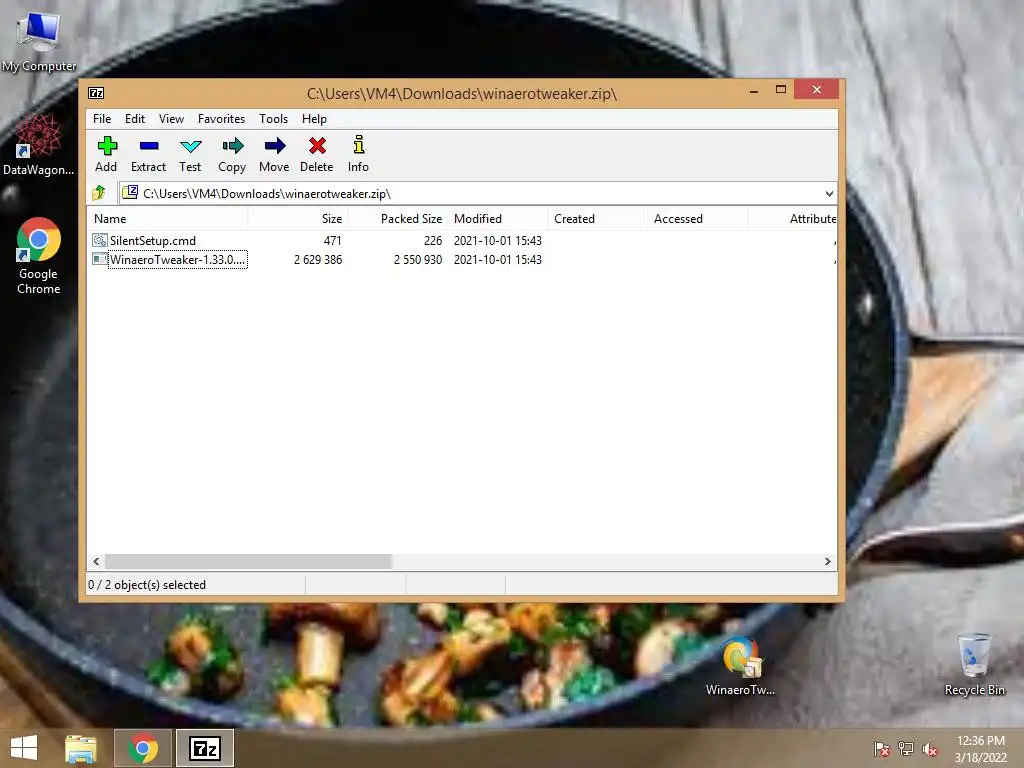1024x768 pixels.
Task: Click the muted volume tray icon
Action: pyautogui.click(x=930, y=749)
